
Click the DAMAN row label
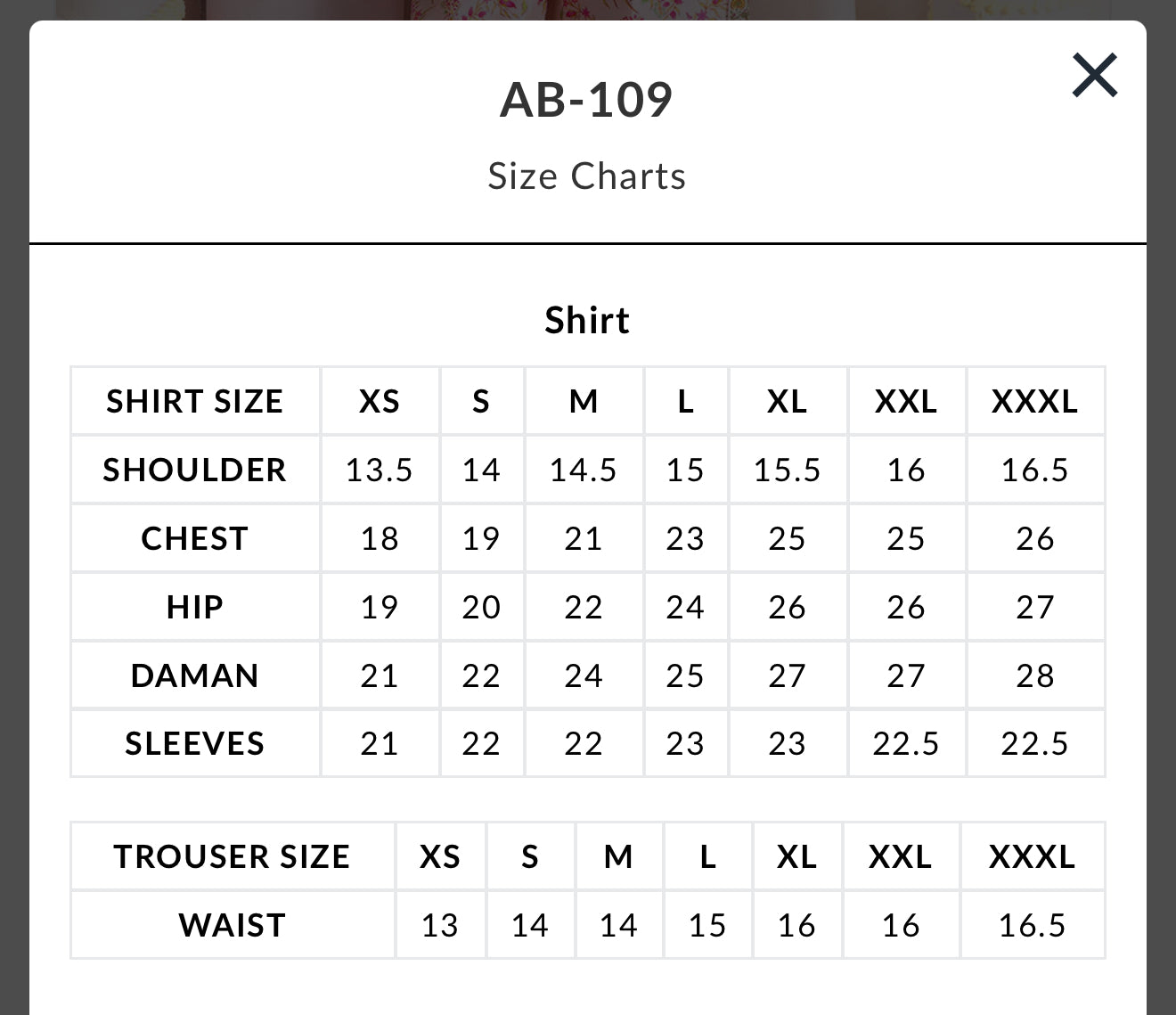pyautogui.click(x=195, y=675)
